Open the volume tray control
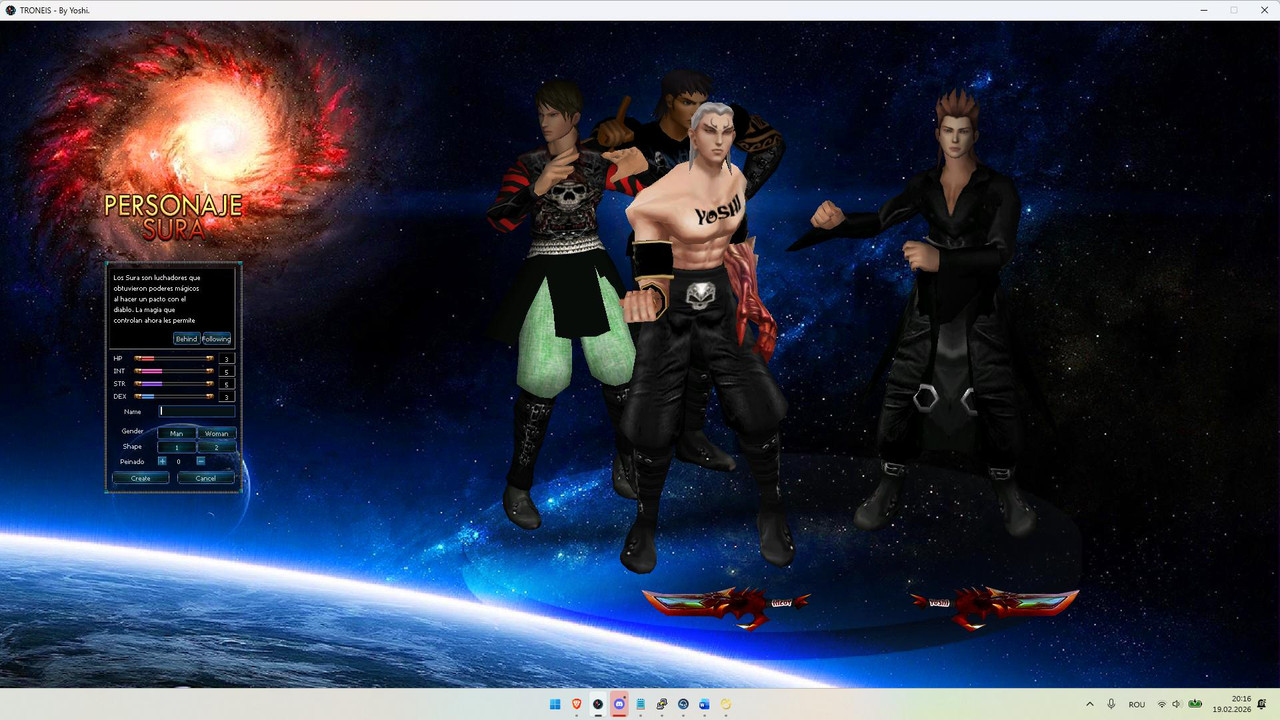Screen dimensions: 1280x720 pos(1176,704)
